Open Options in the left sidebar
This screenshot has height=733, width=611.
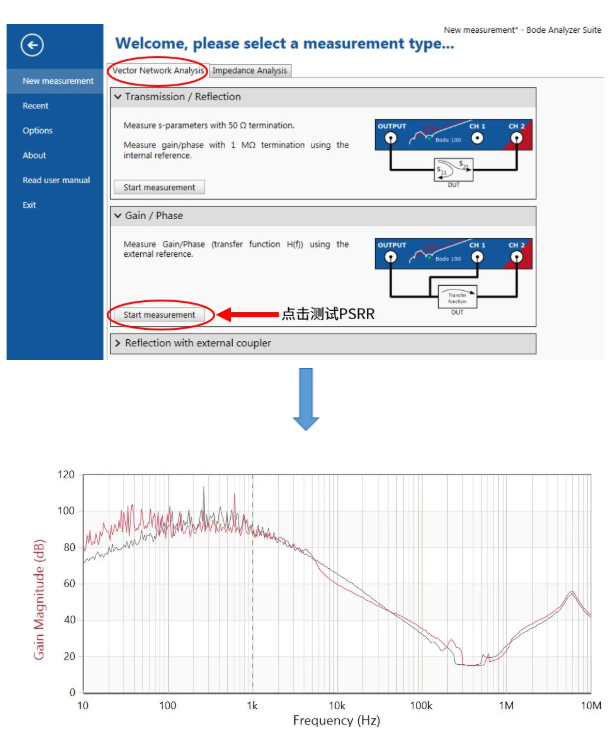(38, 131)
